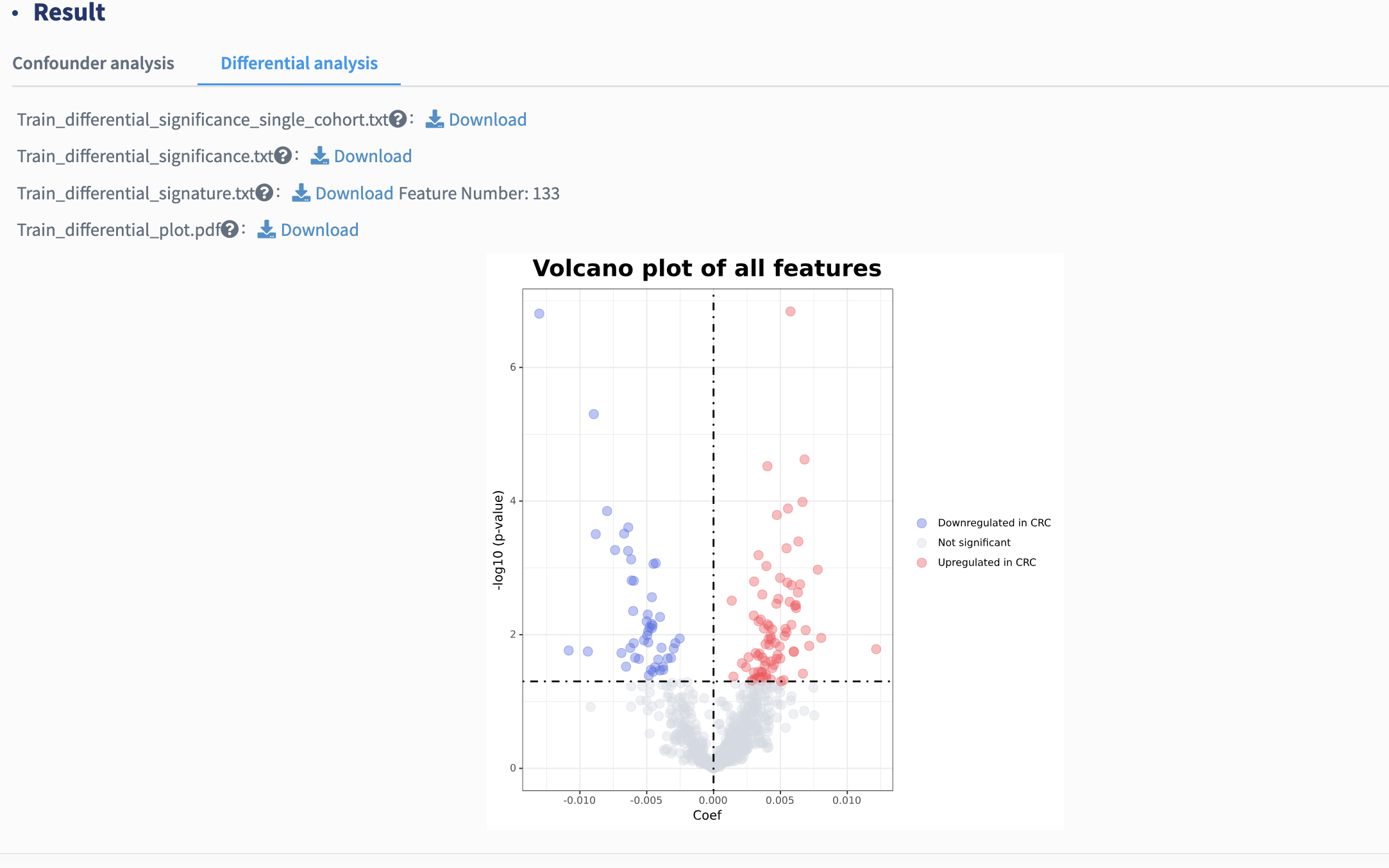The height and width of the screenshot is (868, 1389).
Task: Click Train_differential_plot.pdf file name
Action: point(119,230)
